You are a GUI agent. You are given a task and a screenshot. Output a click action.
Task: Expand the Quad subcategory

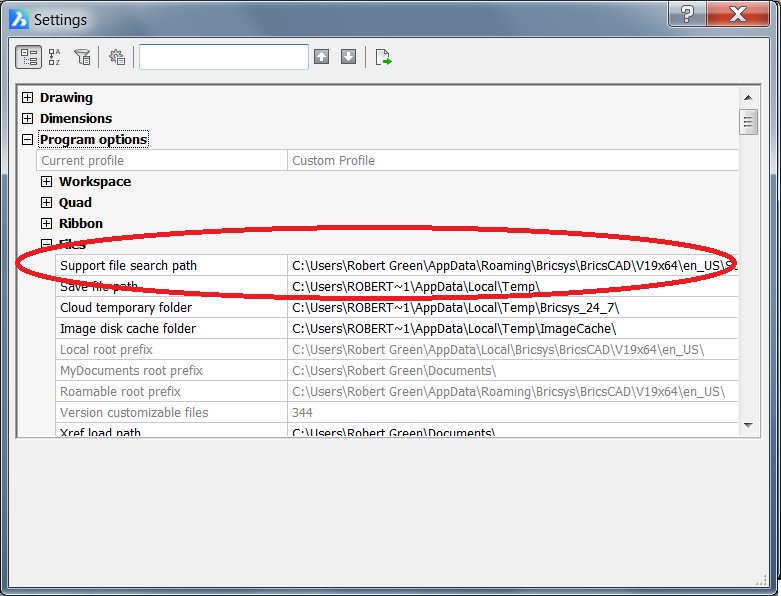click(46, 202)
